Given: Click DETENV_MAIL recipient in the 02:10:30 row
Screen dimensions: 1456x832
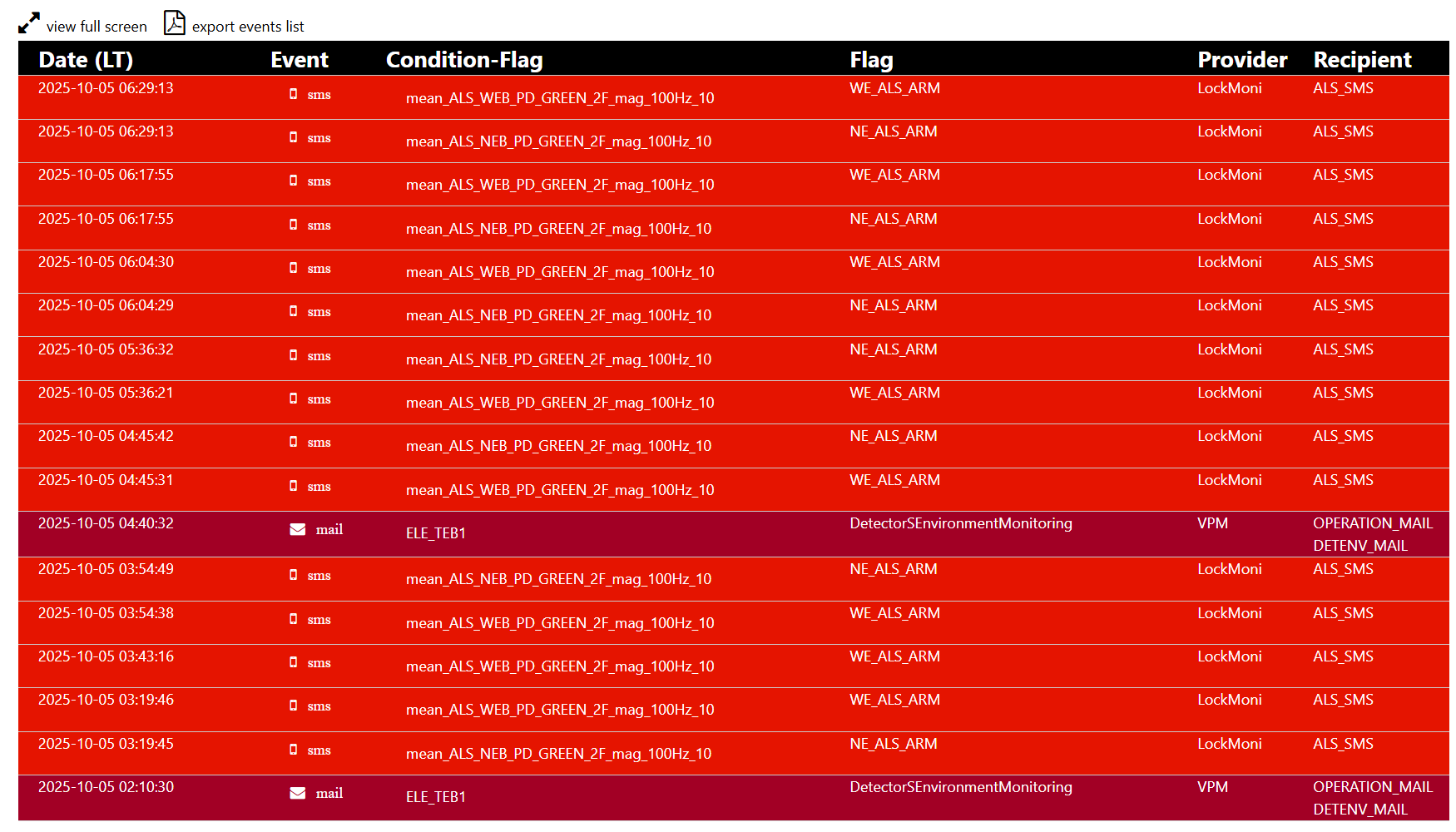Looking at the screenshot, I should [1360, 810].
